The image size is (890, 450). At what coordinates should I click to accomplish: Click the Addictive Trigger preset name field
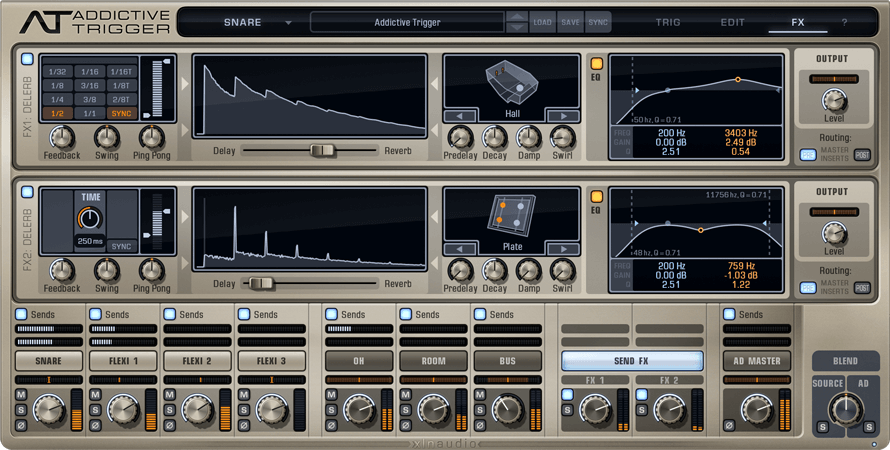point(407,23)
